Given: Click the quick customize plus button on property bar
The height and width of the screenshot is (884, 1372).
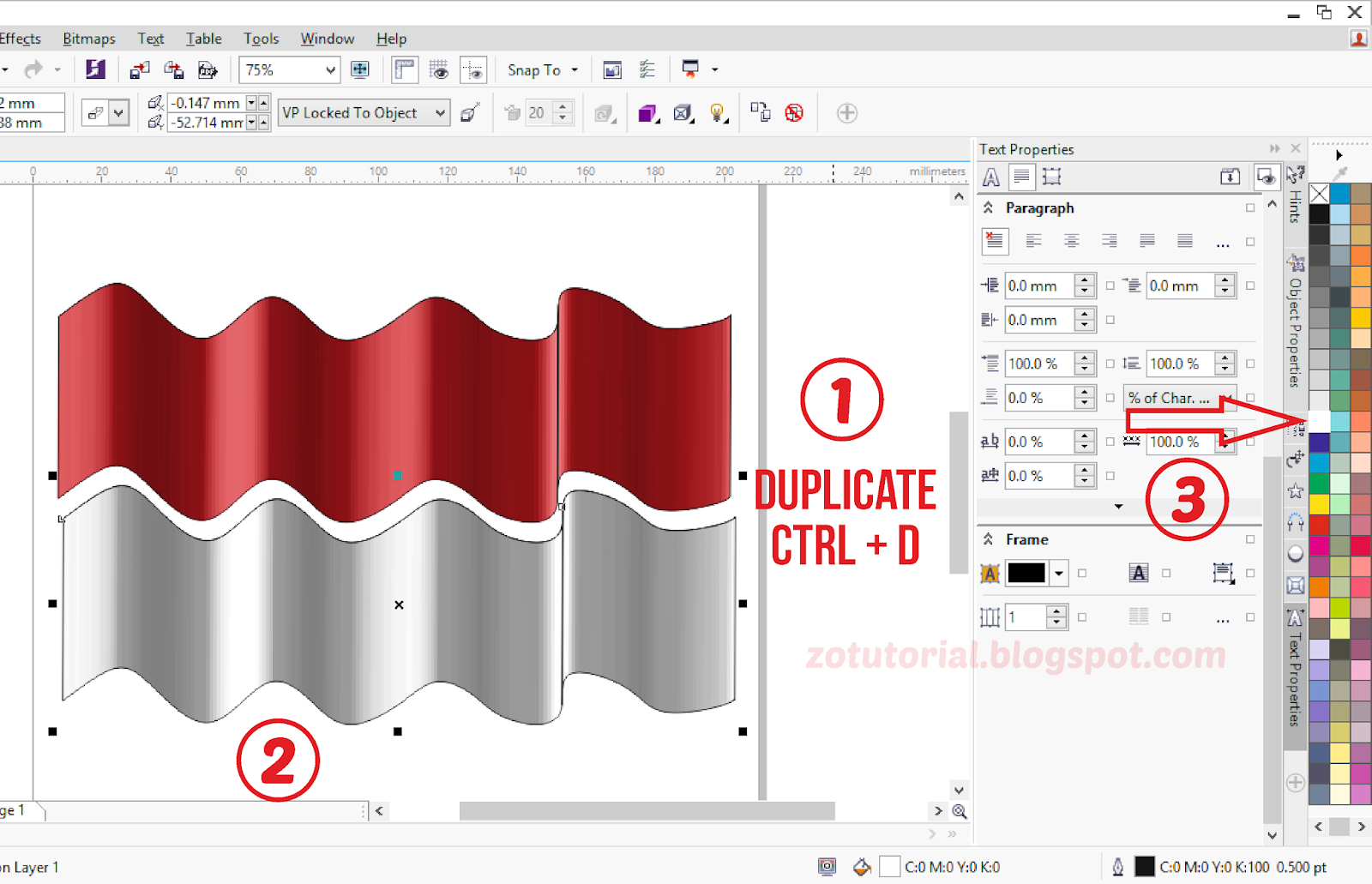Looking at the screenshot, I should pos(847,113).
